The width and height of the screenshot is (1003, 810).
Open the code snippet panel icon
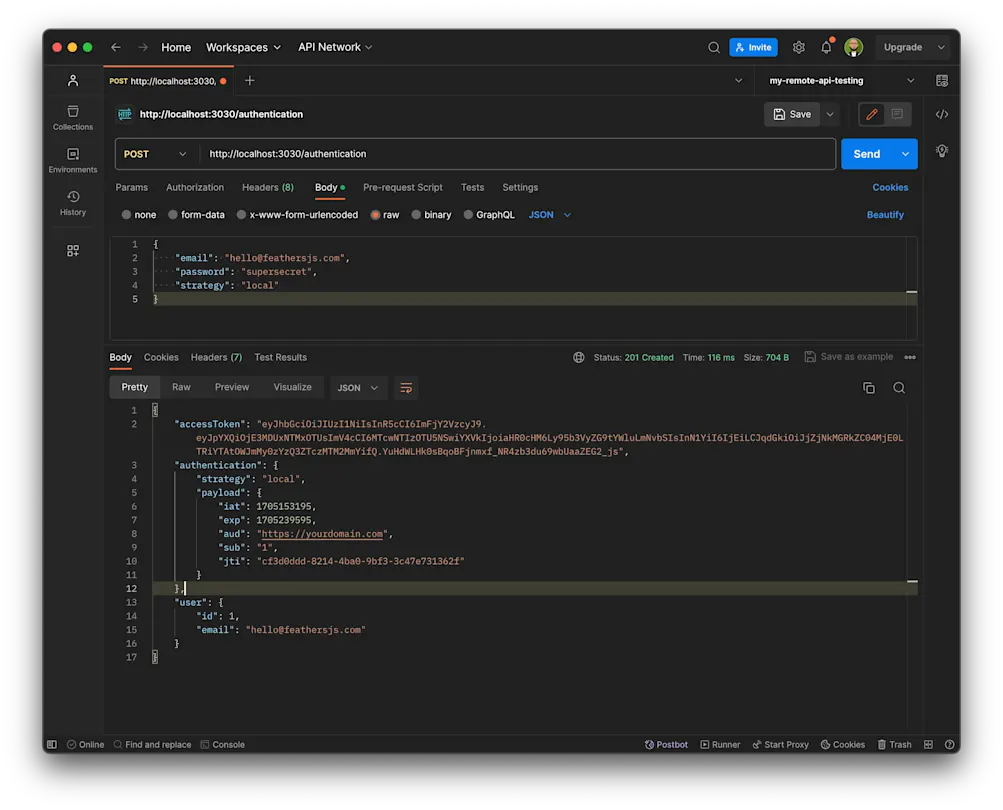tap(941, 114)
